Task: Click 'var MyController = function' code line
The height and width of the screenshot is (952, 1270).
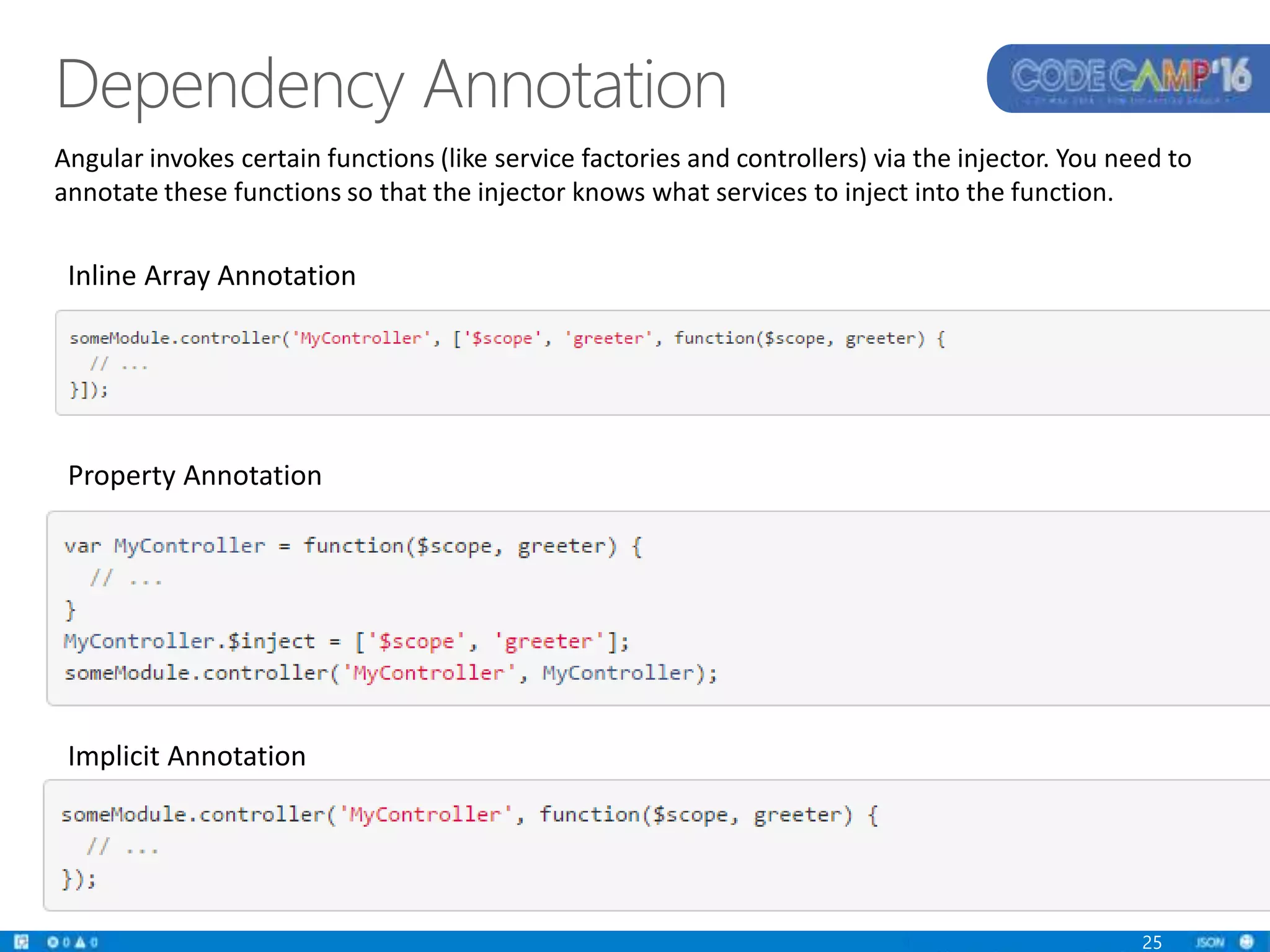Action: coord(353,546)
